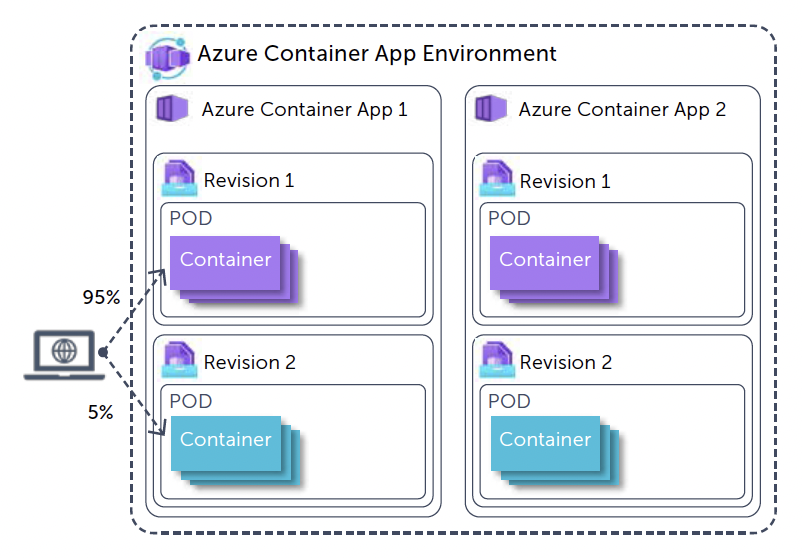Click Revision 2 icon in Container App 1
Viewport: 802px width, 558px height.
[x=180, y=360]
